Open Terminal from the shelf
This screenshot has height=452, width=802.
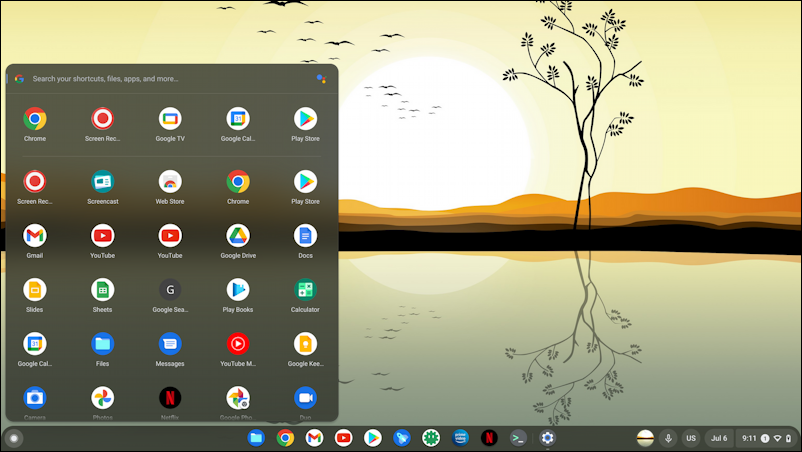[518, 438]
